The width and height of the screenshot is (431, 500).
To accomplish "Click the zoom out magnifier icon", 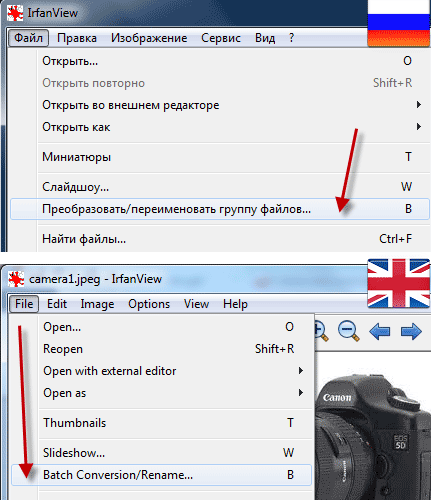I will 349,331.
